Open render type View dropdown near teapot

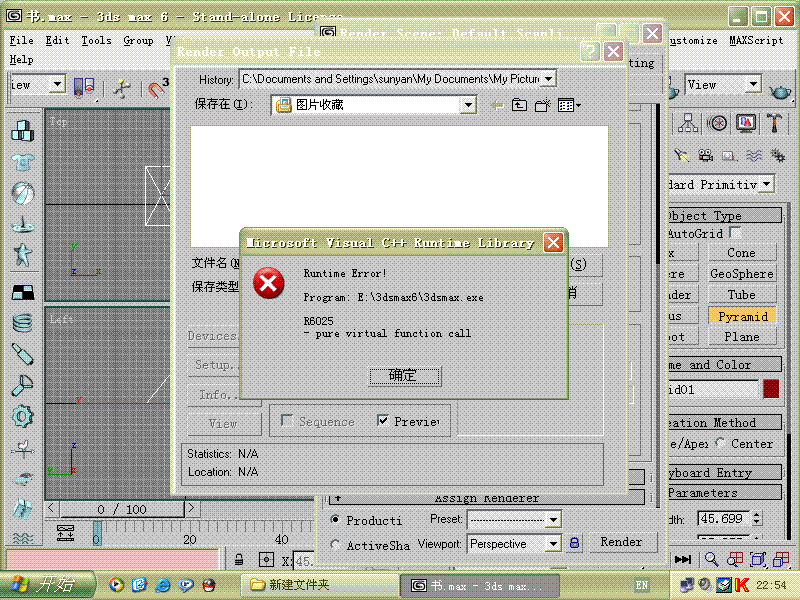point(753,84)
